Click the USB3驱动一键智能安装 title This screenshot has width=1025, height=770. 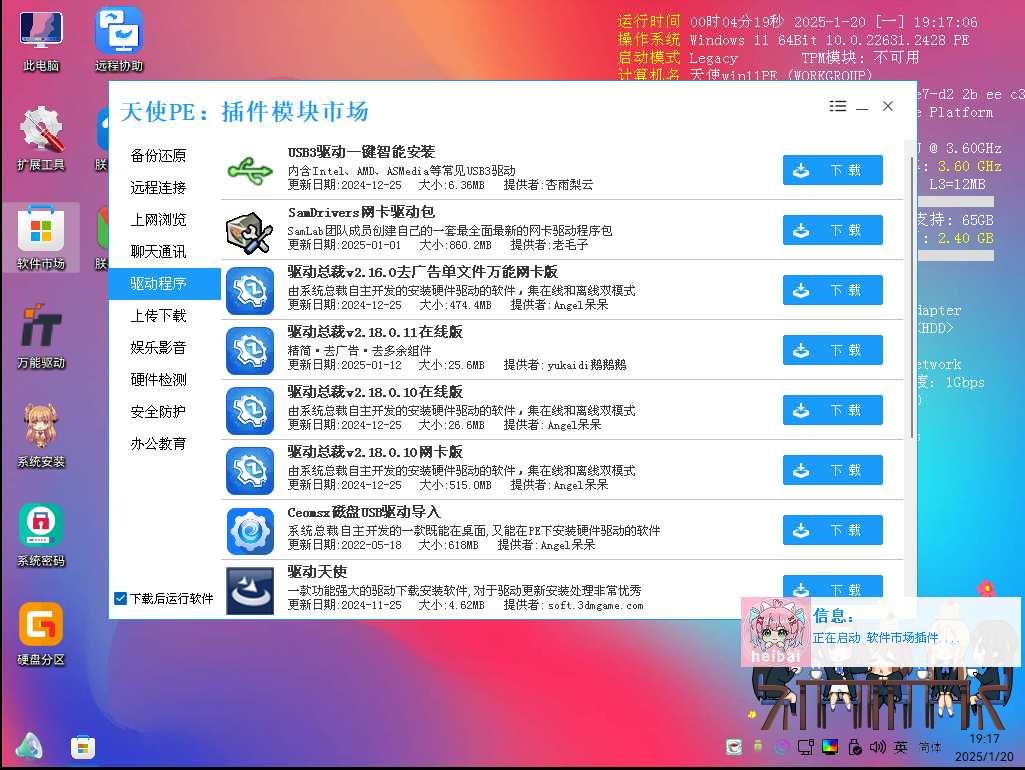(361, 152)
